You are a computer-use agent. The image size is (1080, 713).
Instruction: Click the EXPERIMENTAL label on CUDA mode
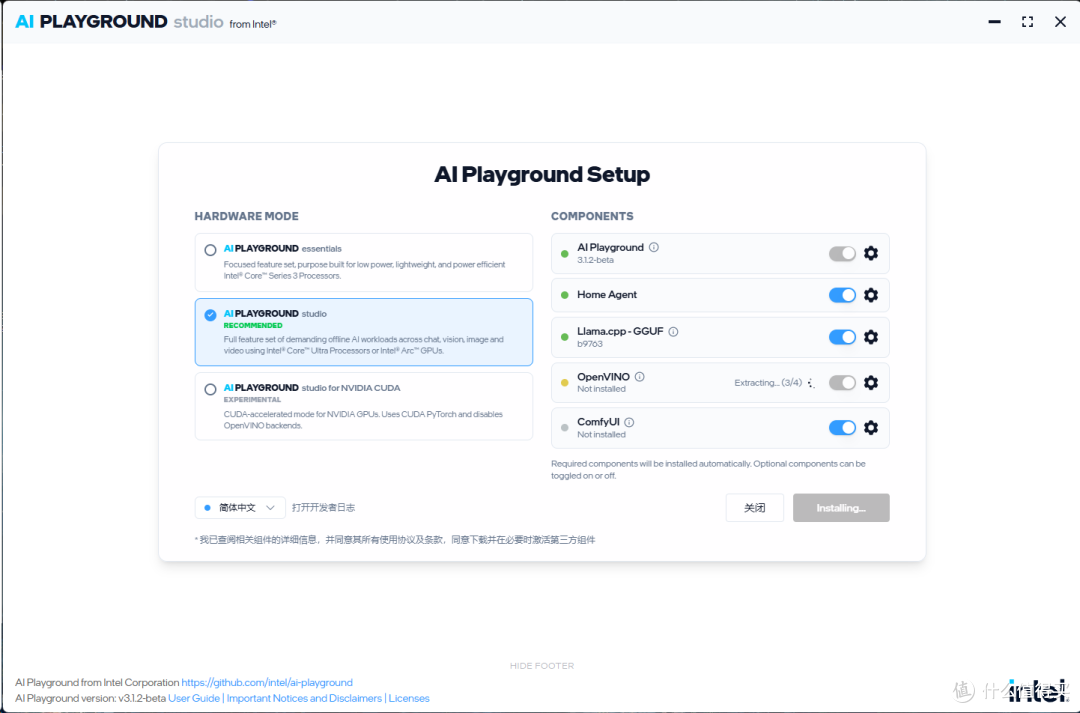pyautogui.click(x=252, y=400)
